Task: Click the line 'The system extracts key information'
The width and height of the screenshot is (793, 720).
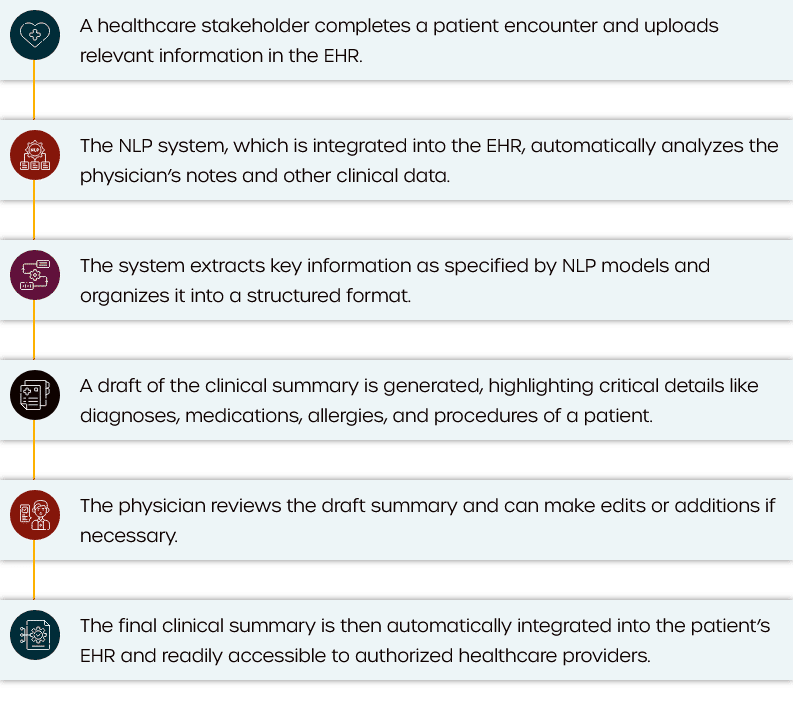Action: [x=395, y=266]
